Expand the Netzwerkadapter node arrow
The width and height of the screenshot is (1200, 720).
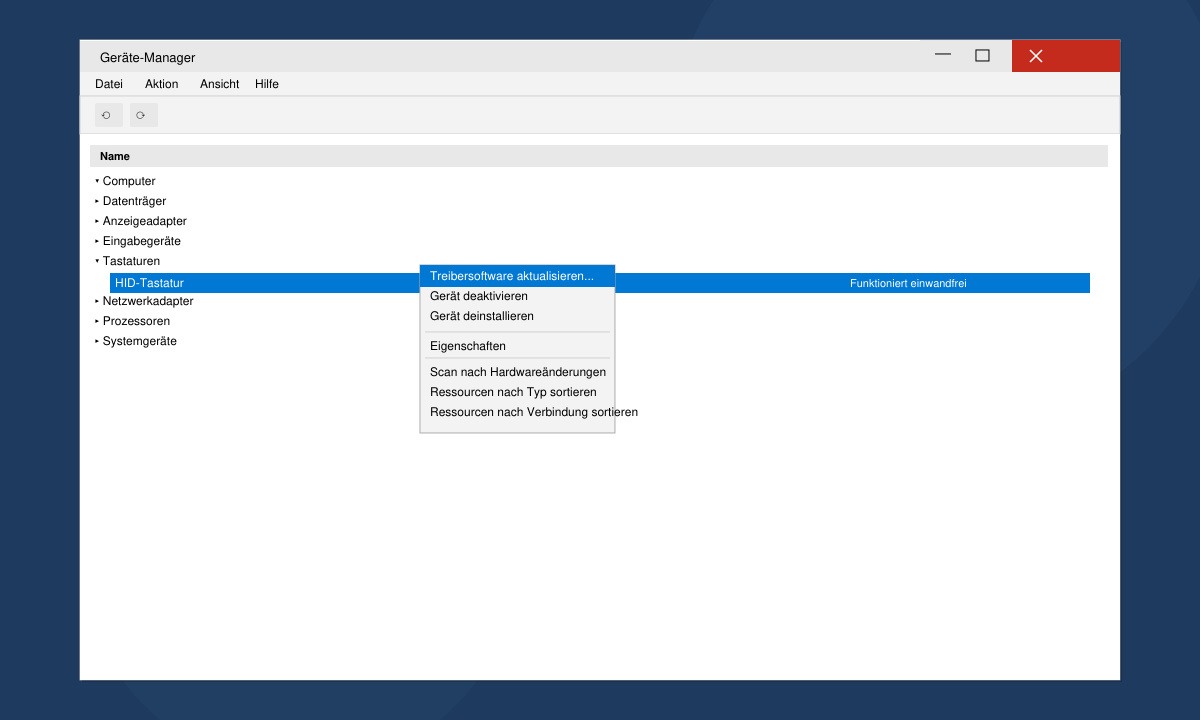click(x=97, y=301)
